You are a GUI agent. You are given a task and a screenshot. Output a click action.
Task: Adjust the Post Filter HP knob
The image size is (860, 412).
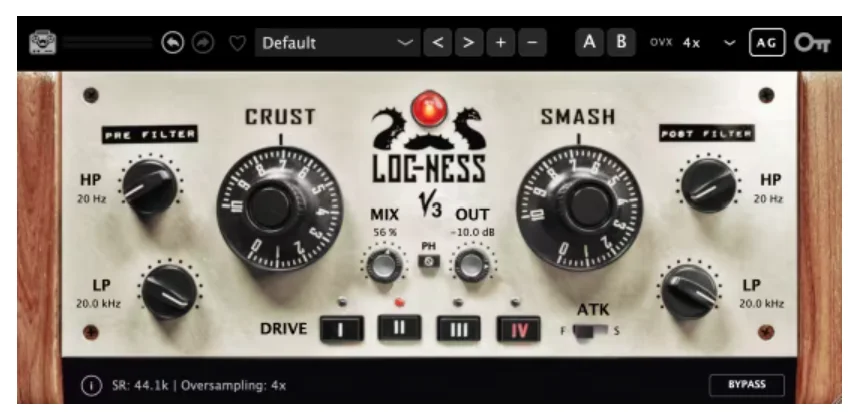click(x=709, y=185)
